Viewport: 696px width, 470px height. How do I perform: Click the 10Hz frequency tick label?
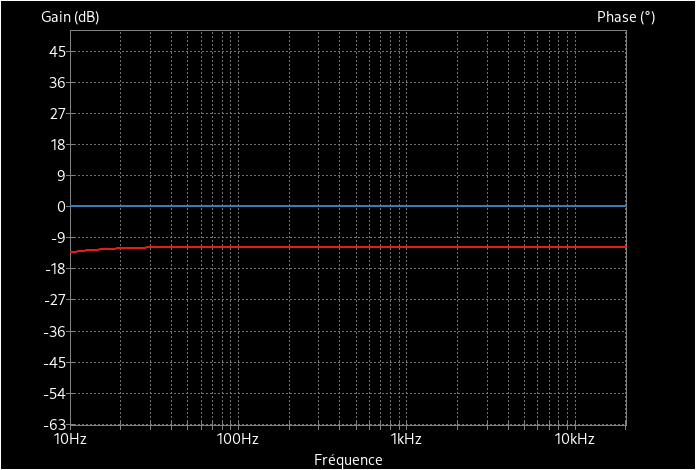pyautogui.click(x=69, y=439)
